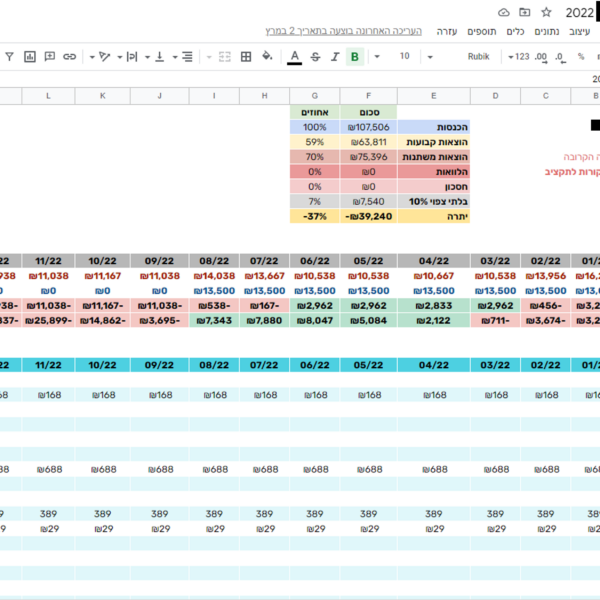
Task: Star this 2022 spreadsheet
Action: click(546, 12)
